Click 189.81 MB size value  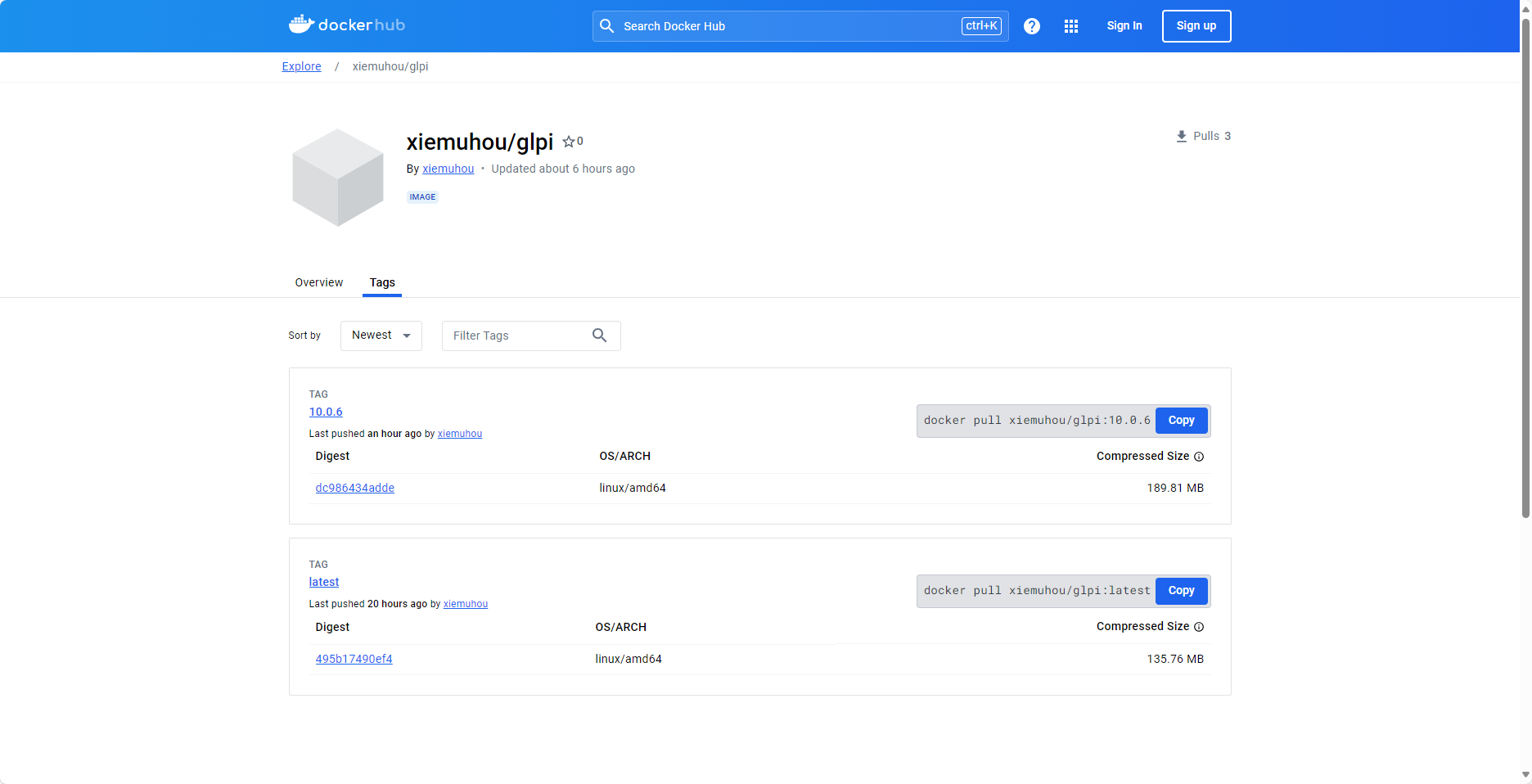coord(1175,488)
